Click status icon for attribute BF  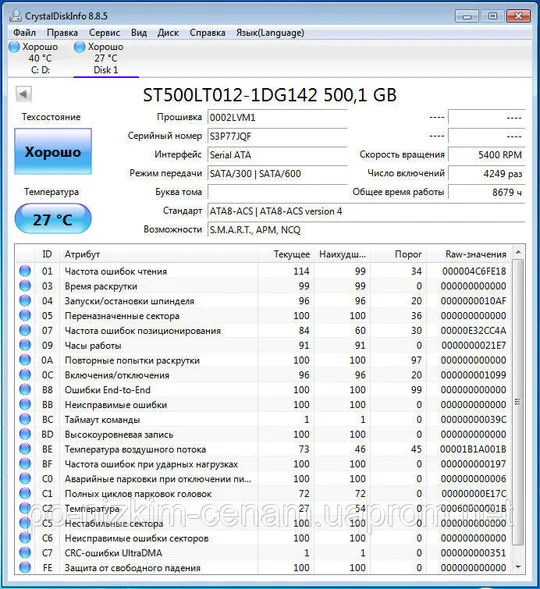click(25, 464)
